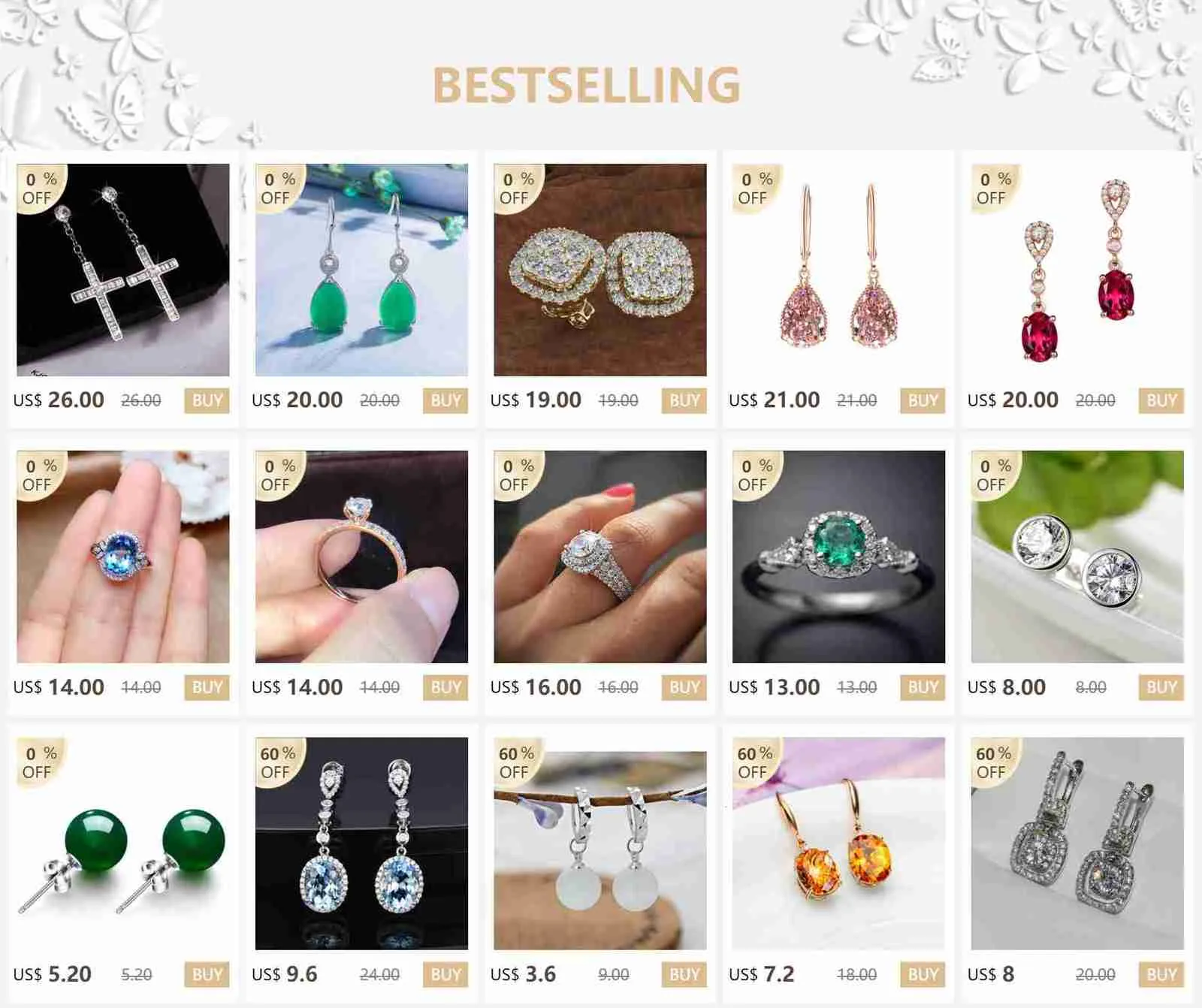Screen dimensions: 1202x1008
Task: Click BUY for the red ruby drop earrings
Action: click(1161, 400)
